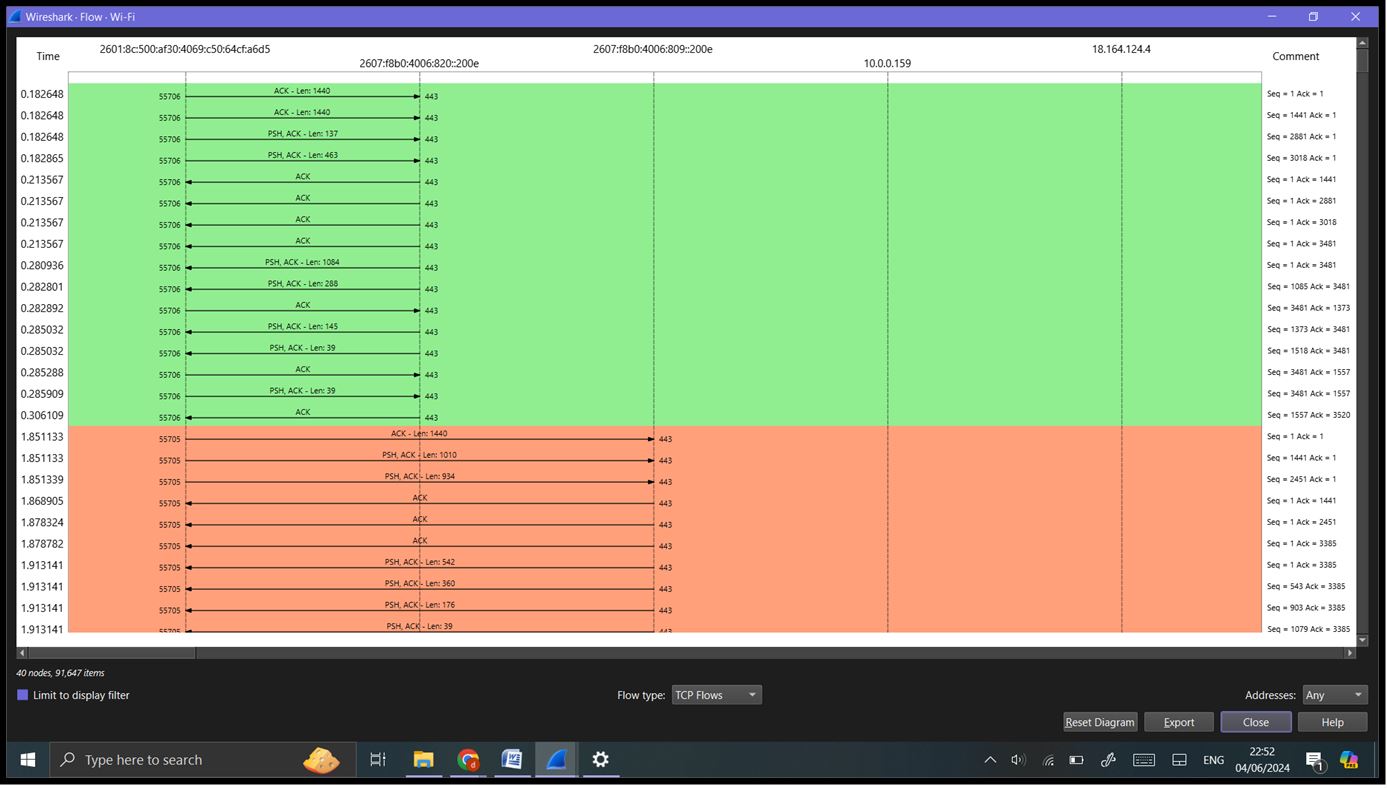1387x788 pixels.
Task: Open File Explorer from the taskbar
Action: point(423,759)
